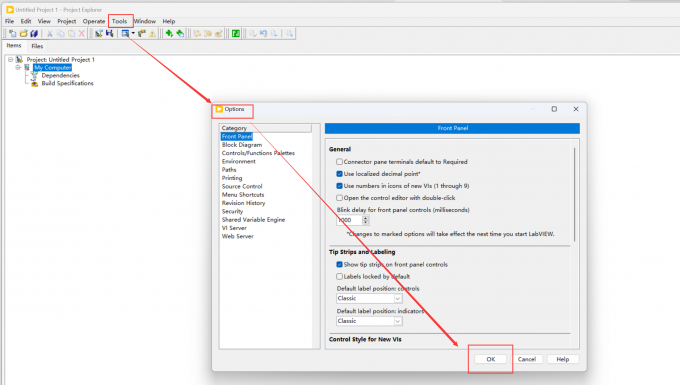Viewport: 680px width, 385px height.
Task: Click the blink delay milliseconds input field
Action: (349, 220)
